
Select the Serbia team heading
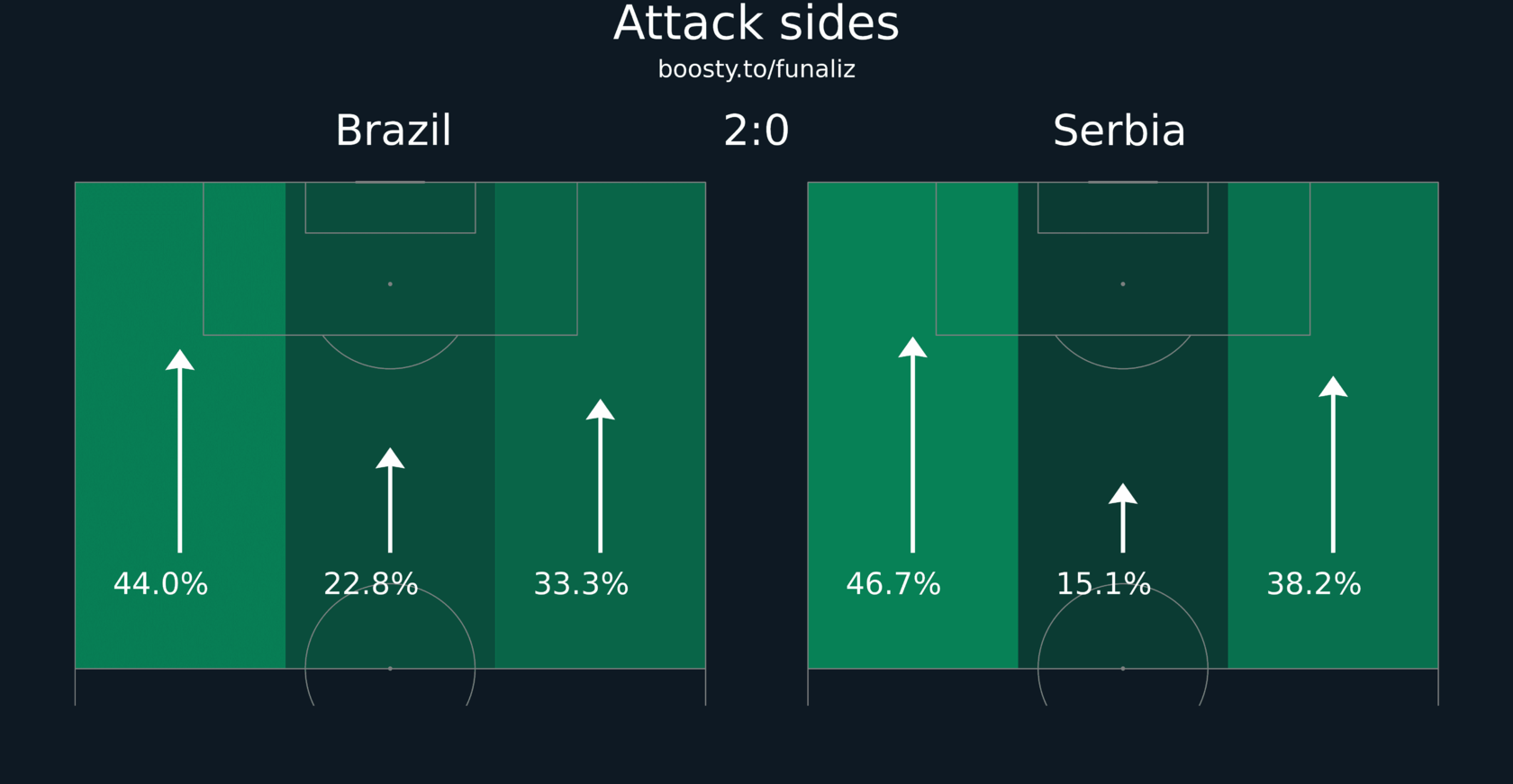click(1119, 131)
